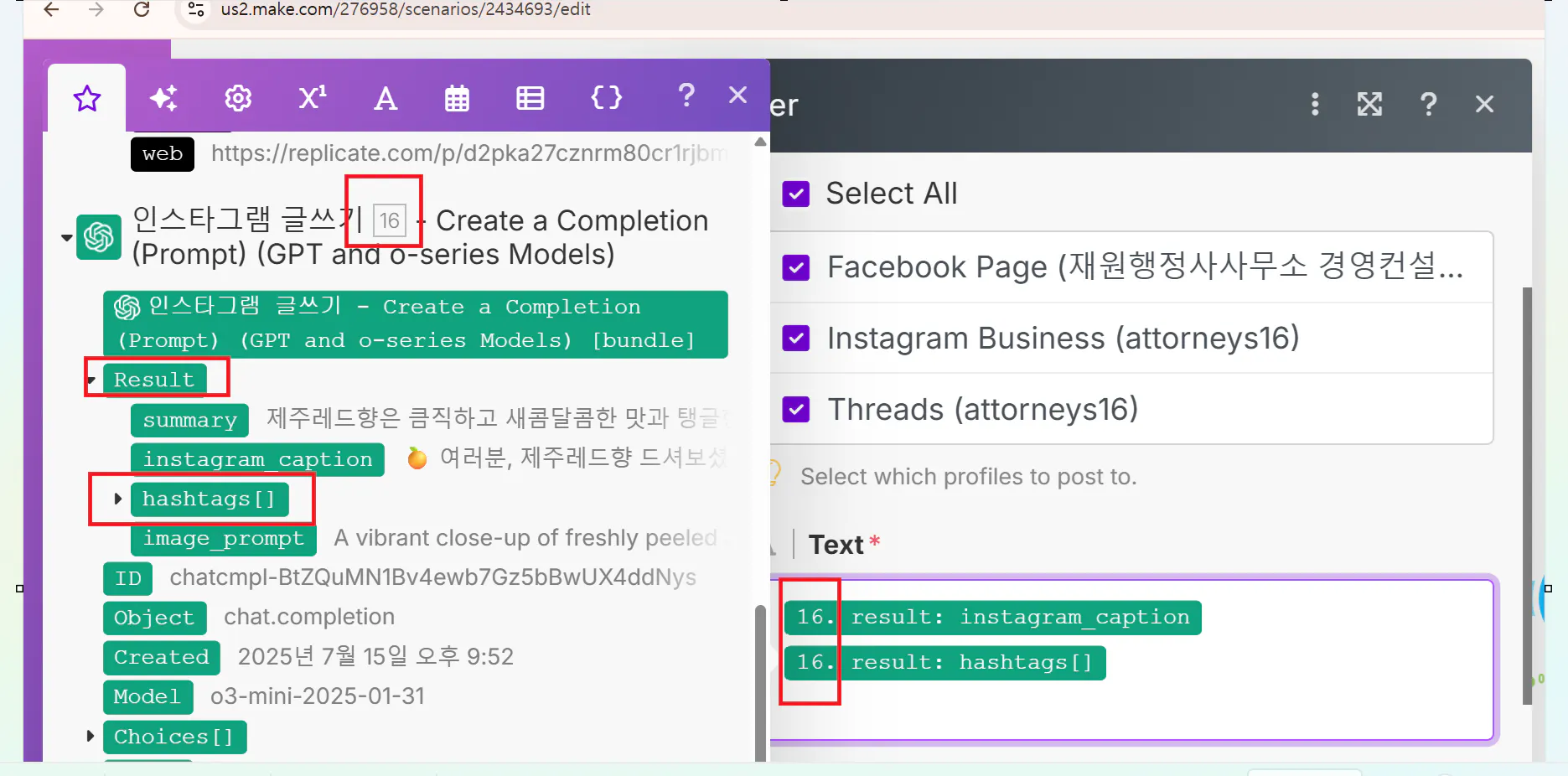Expand module settings to full screen

(1369, 104)
